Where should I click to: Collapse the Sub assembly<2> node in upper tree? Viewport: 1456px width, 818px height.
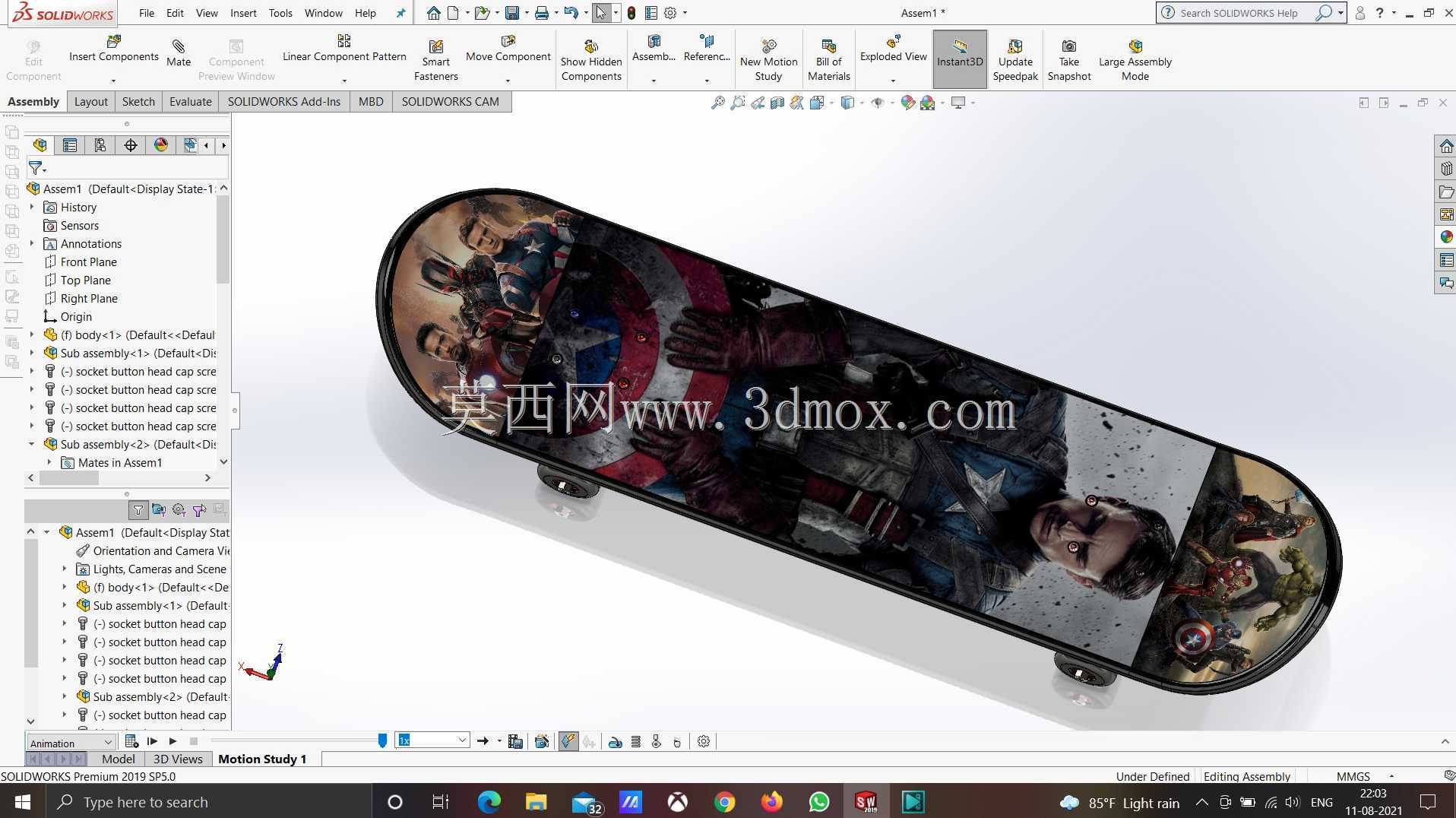click(x=32, y=444)
